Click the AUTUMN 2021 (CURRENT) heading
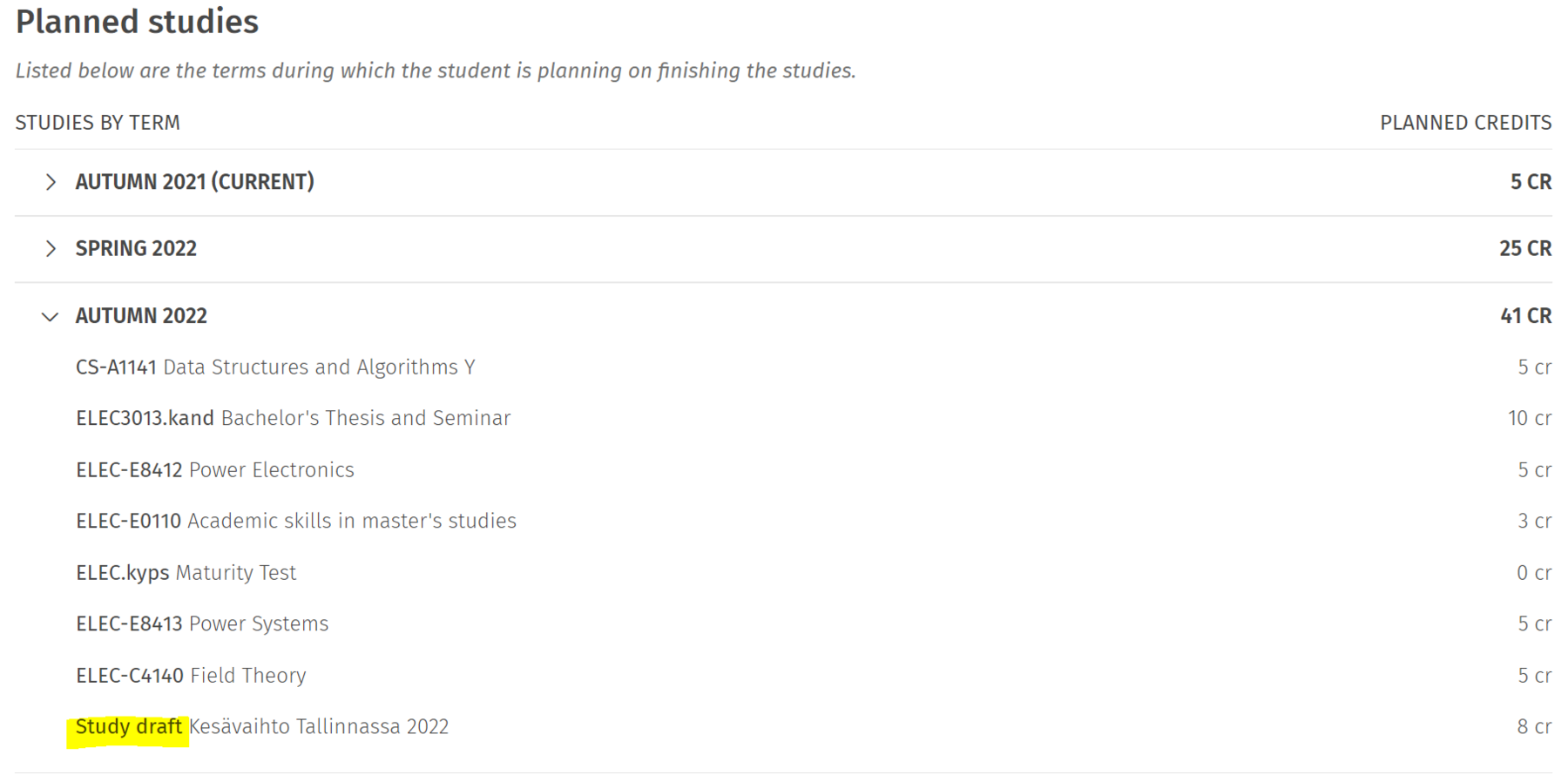The height and width of the screenshot is (775, 1568). coord(194,182)
